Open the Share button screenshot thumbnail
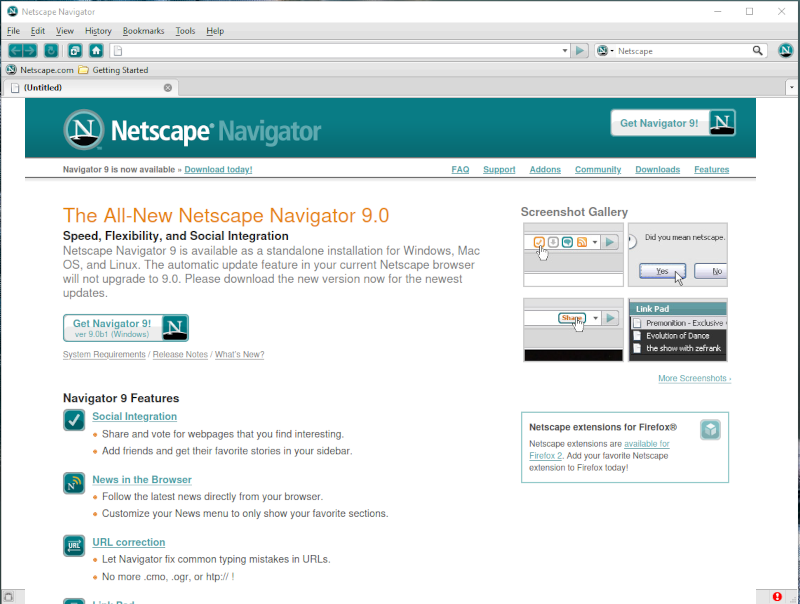 coord(573,330)
